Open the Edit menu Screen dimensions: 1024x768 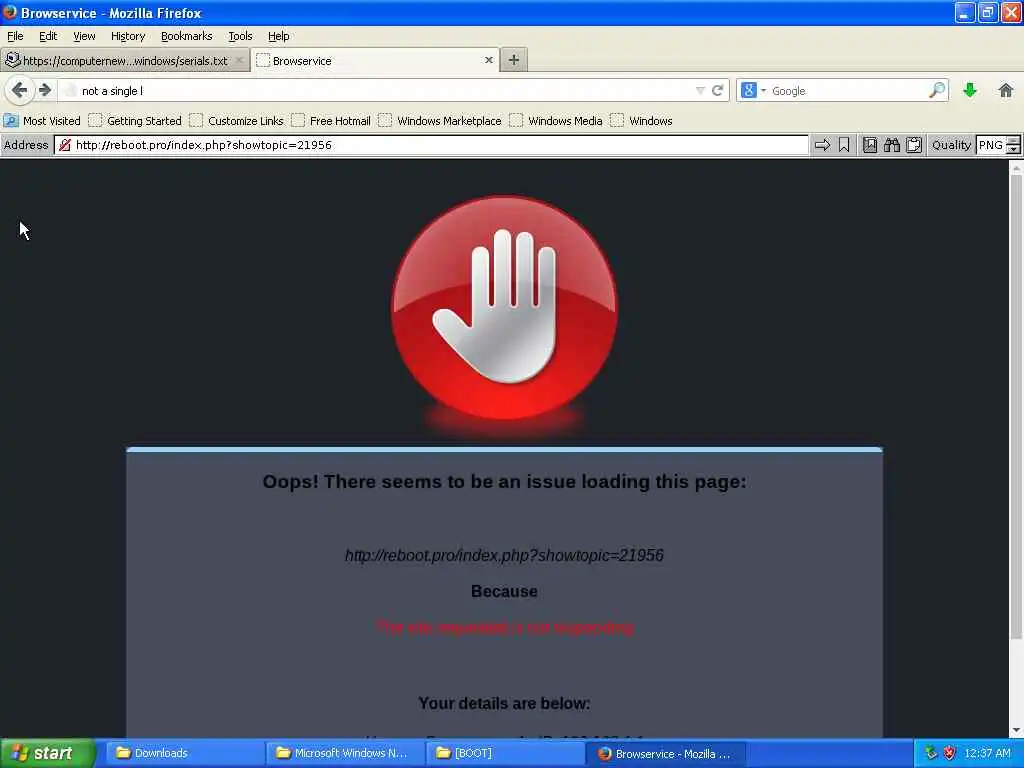click(48, 36)
